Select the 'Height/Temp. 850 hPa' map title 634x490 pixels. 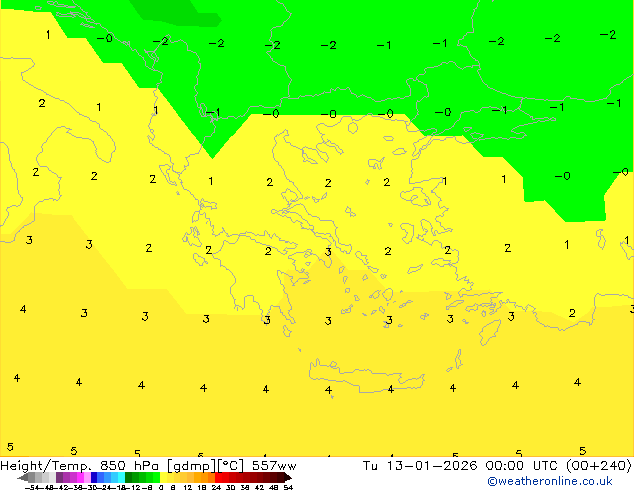pyautogui.click(x=79, y=466)
